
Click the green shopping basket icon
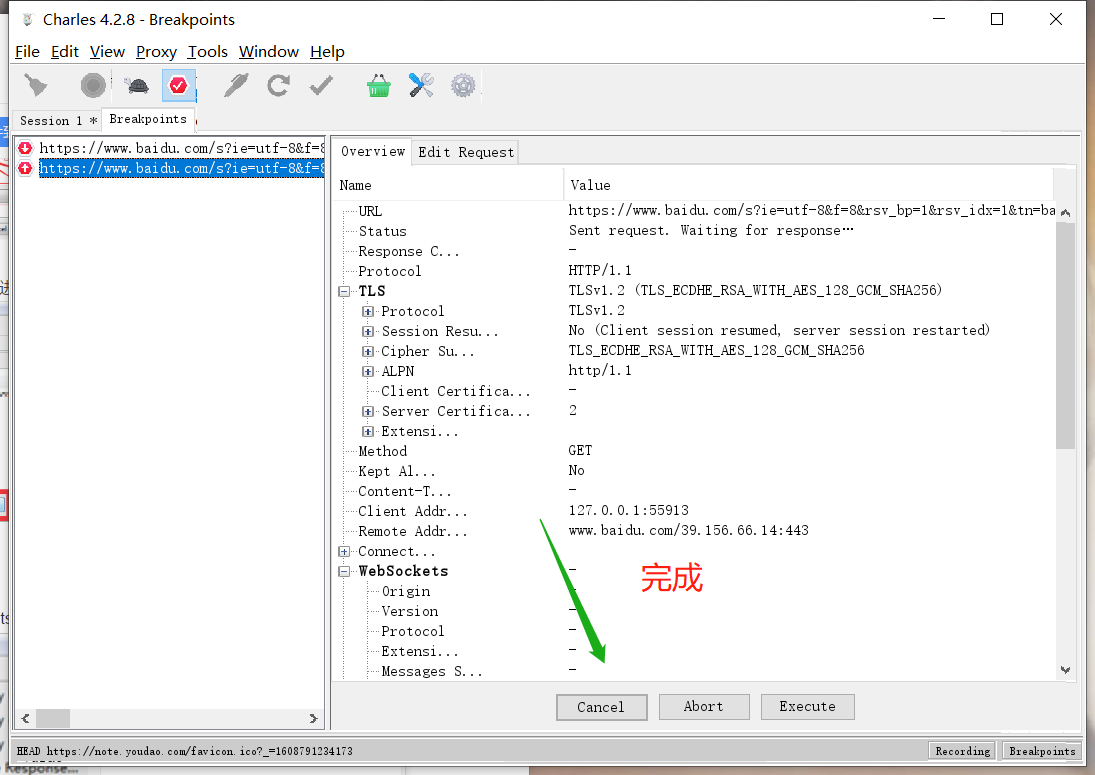(x=379, y=86)
